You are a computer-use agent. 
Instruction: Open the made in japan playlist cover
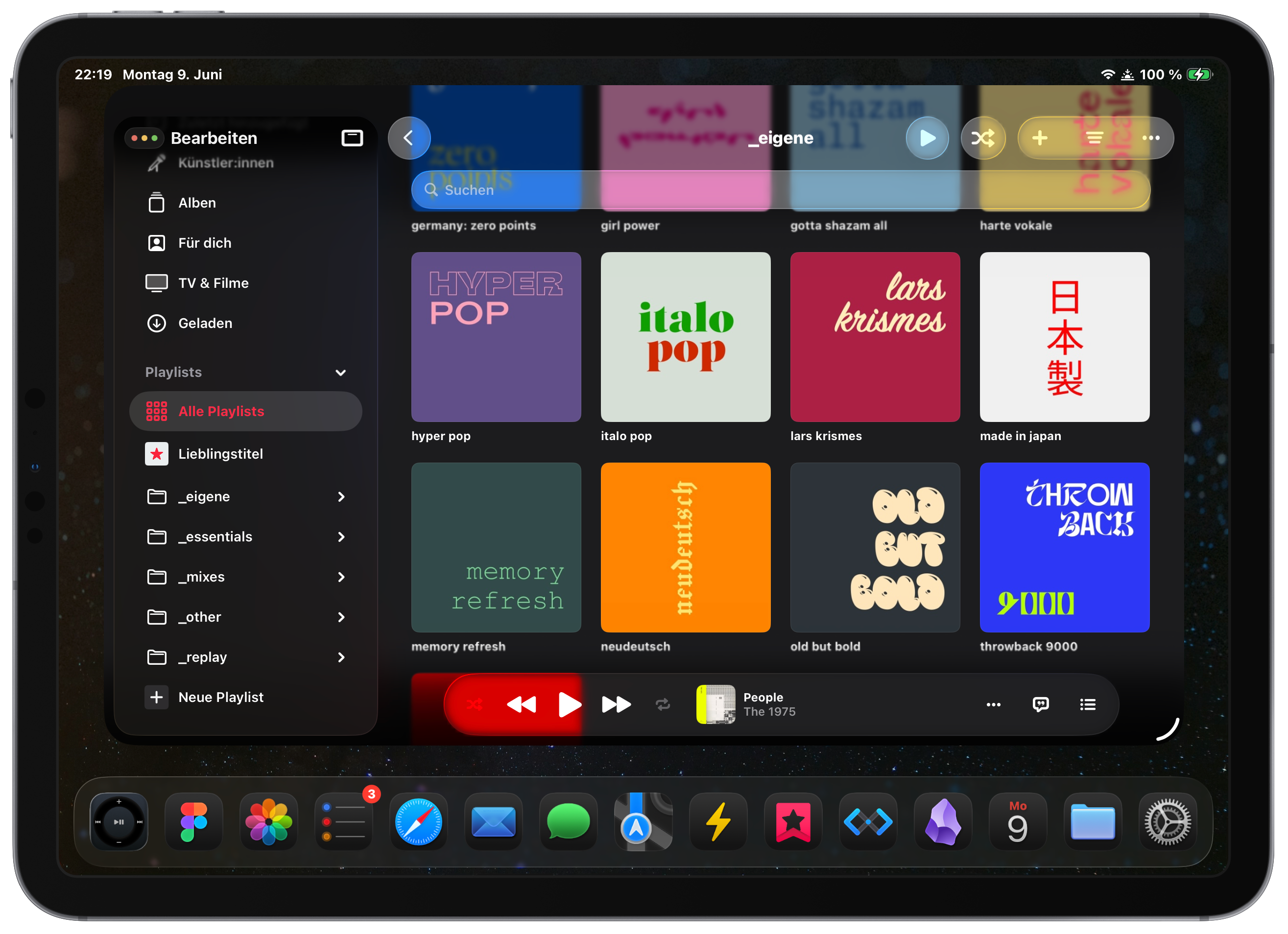(x=1065, y=337)
